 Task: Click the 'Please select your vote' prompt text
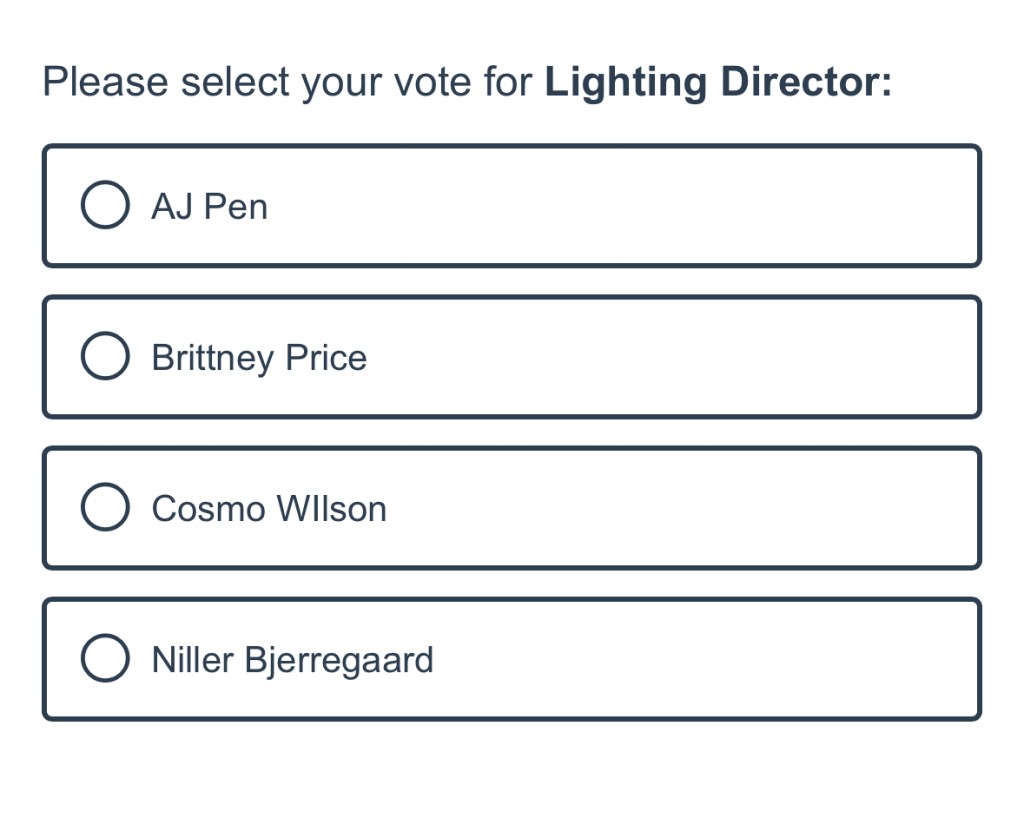tap(288, 82)
